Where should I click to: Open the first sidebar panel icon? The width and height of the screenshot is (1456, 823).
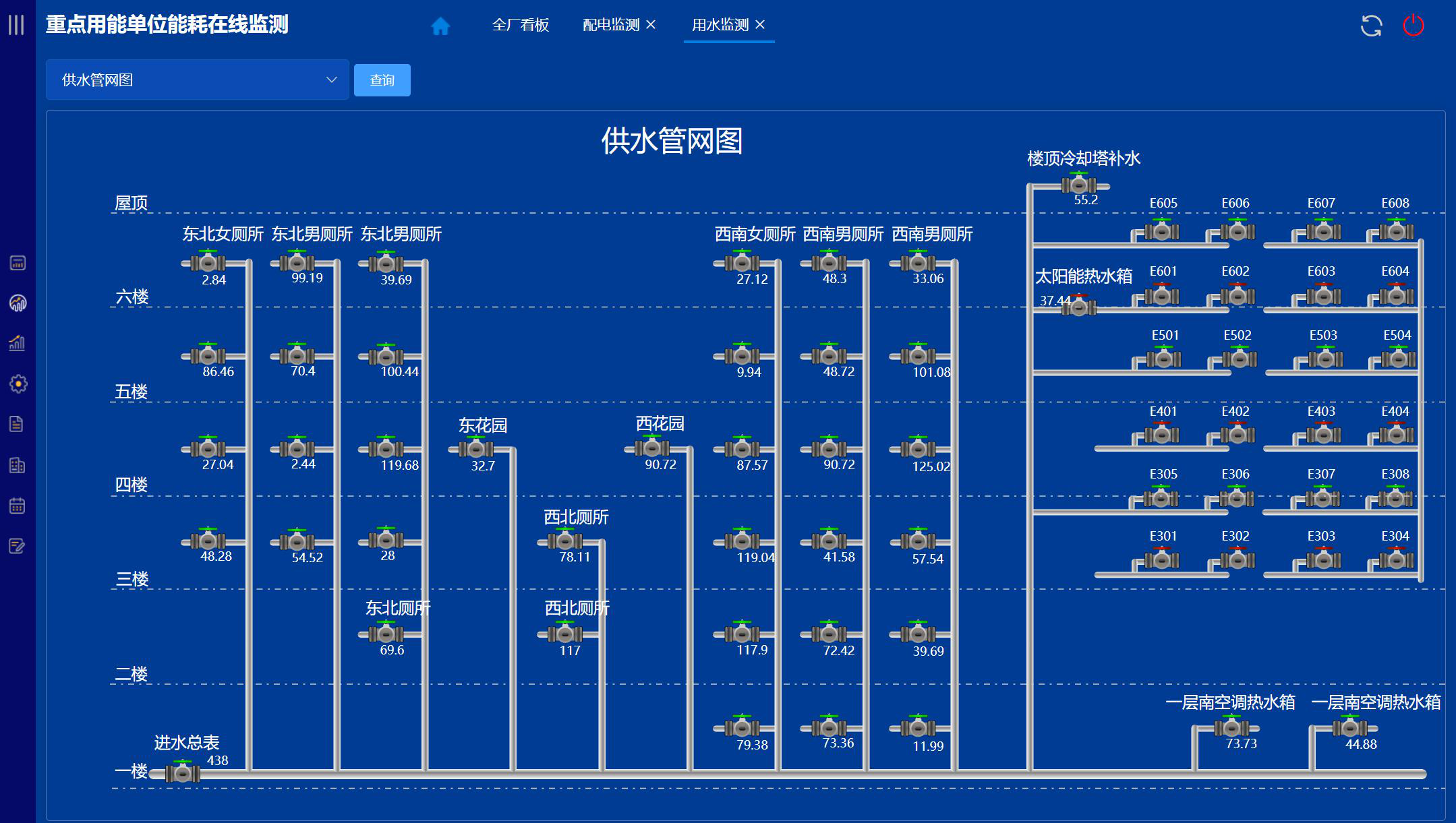(x=18, y=263)
